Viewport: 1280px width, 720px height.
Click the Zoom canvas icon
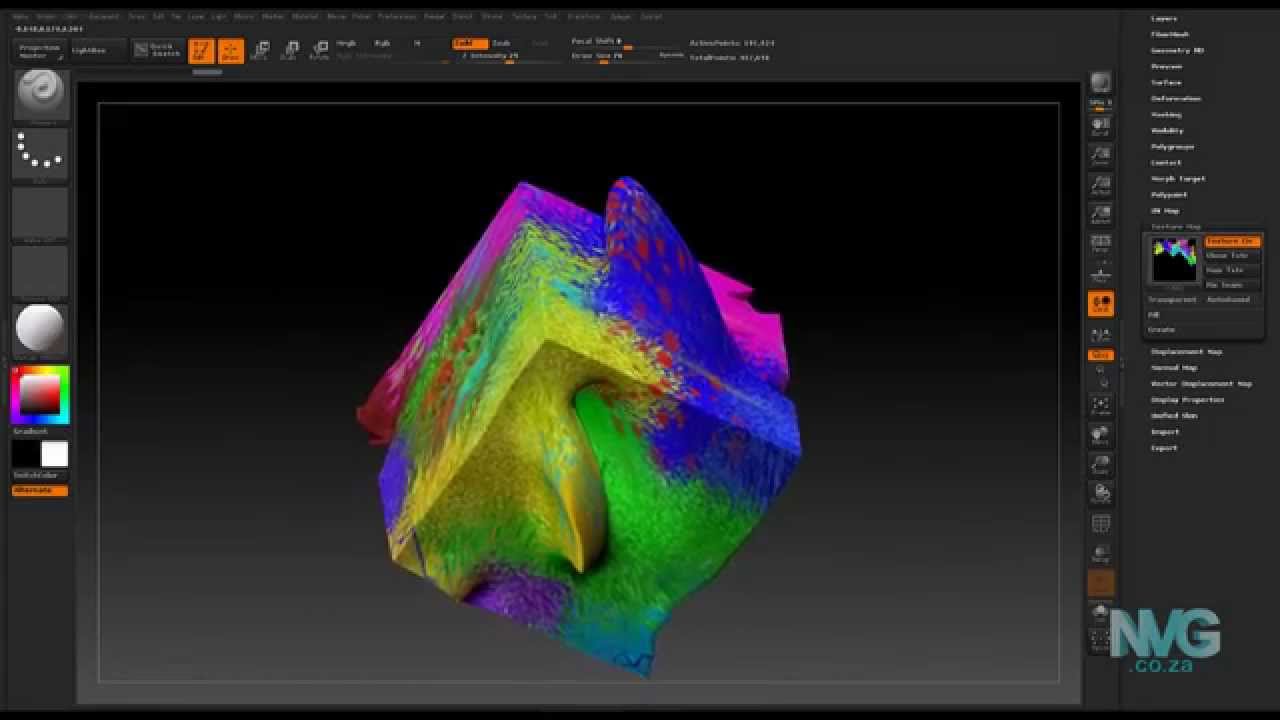(x=1101, y=155)
